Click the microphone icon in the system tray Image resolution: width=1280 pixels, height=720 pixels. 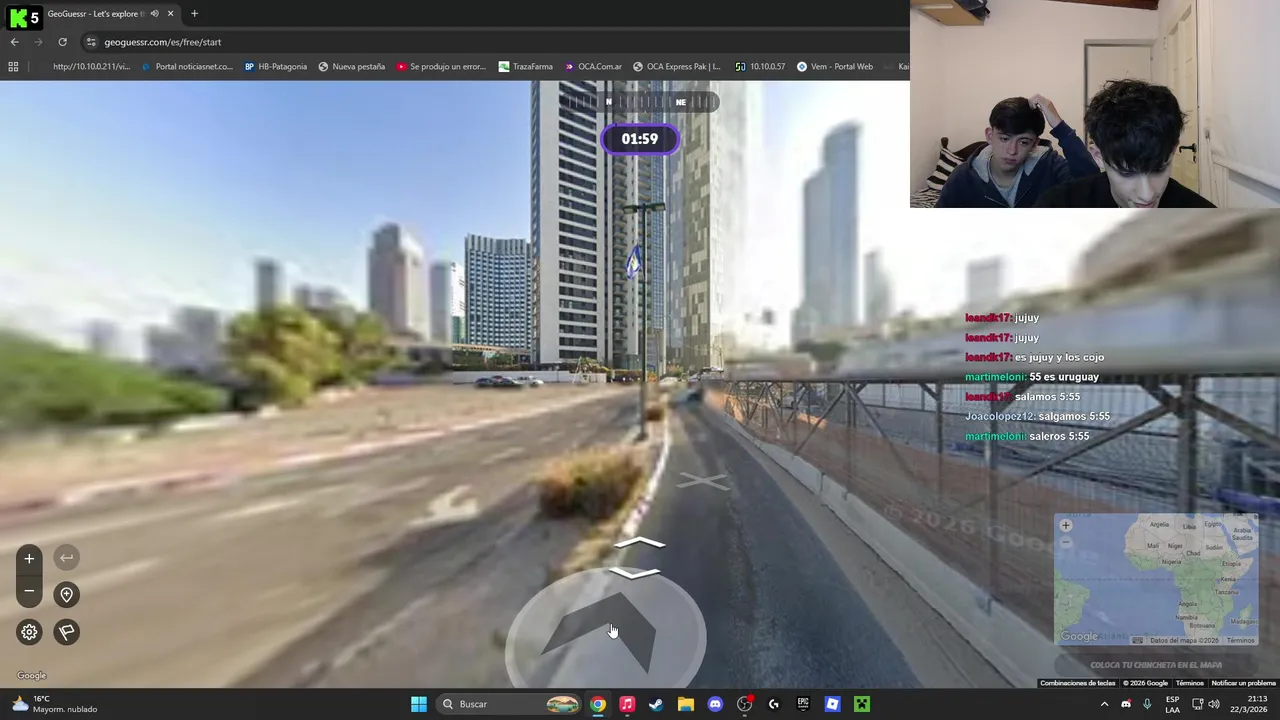point(1147,704)
